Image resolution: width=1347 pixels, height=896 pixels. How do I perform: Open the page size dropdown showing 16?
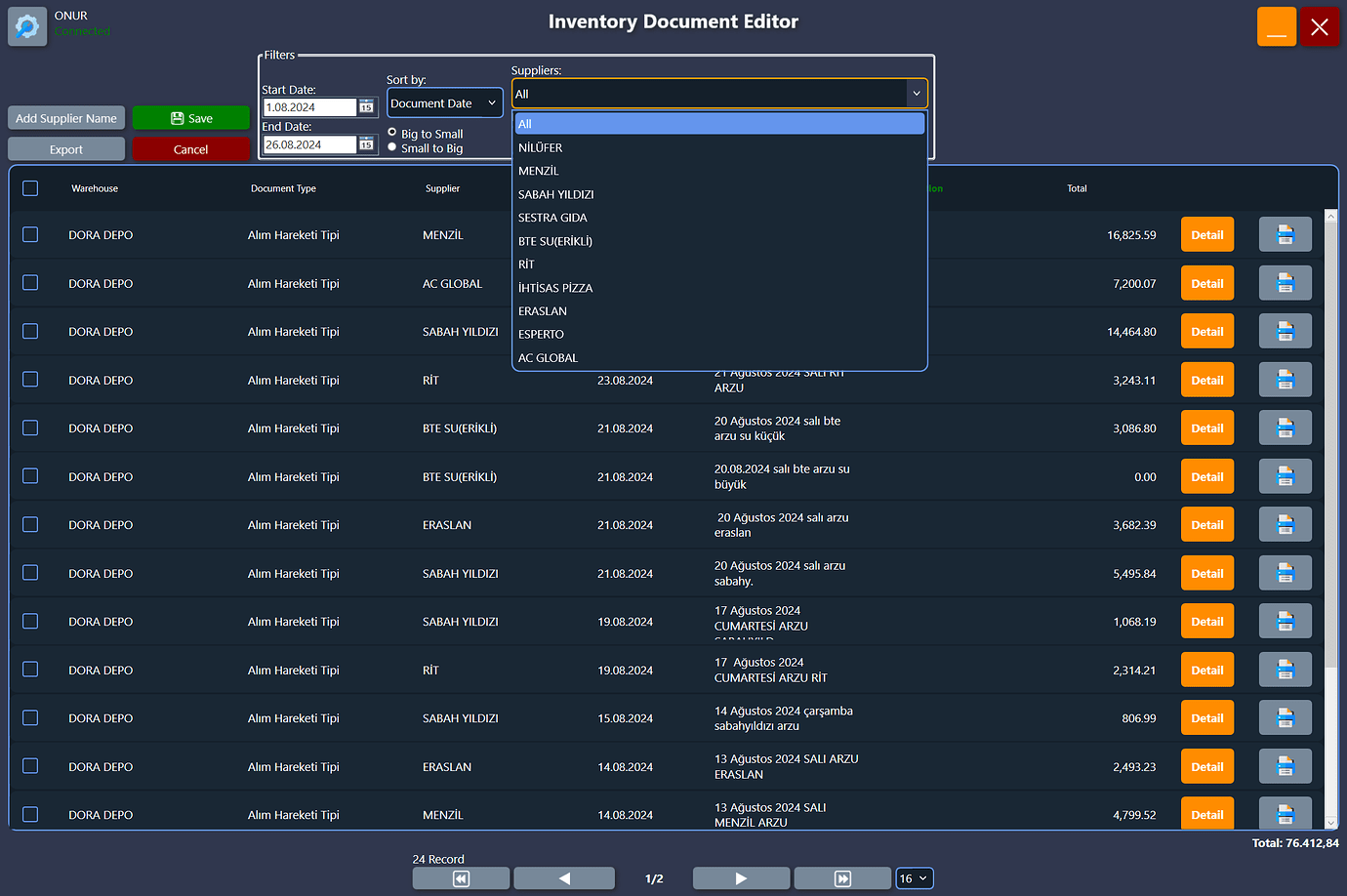coord(914,878)
